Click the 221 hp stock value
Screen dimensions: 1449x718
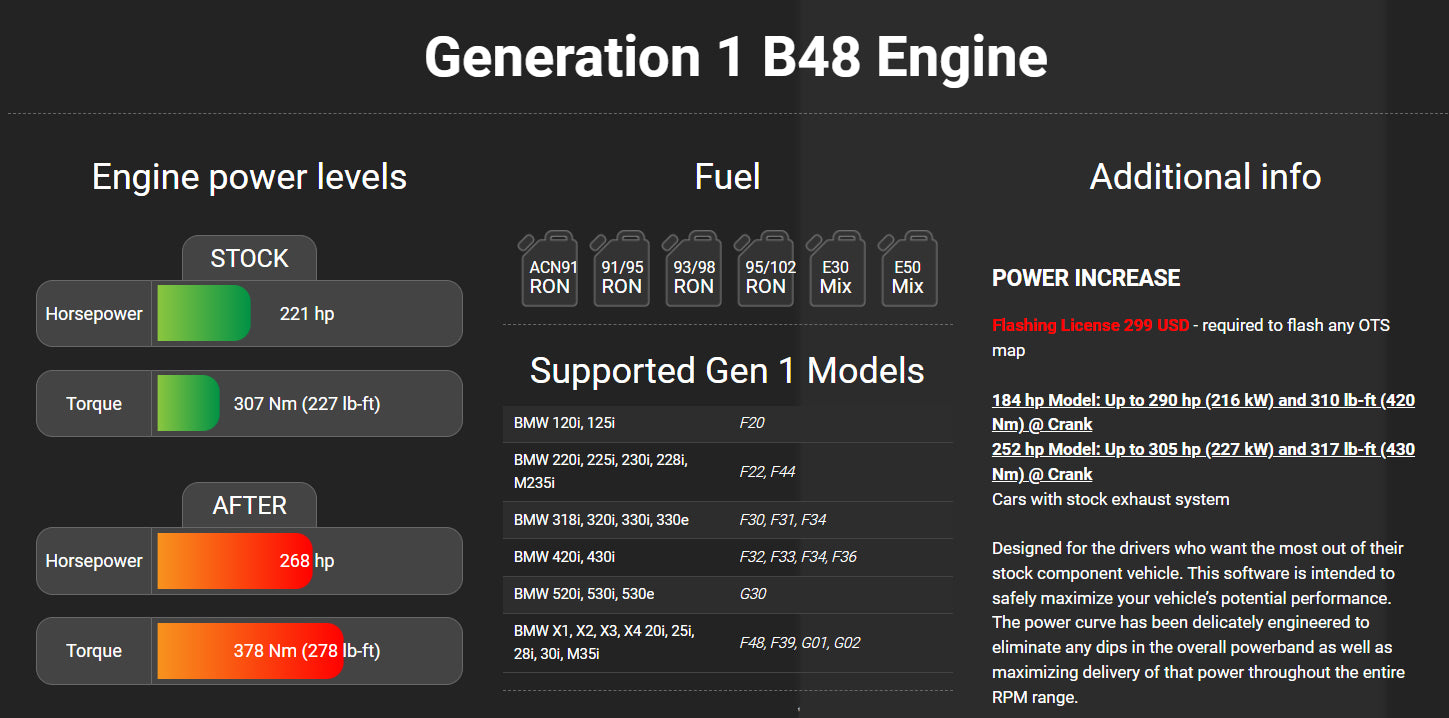307,314
